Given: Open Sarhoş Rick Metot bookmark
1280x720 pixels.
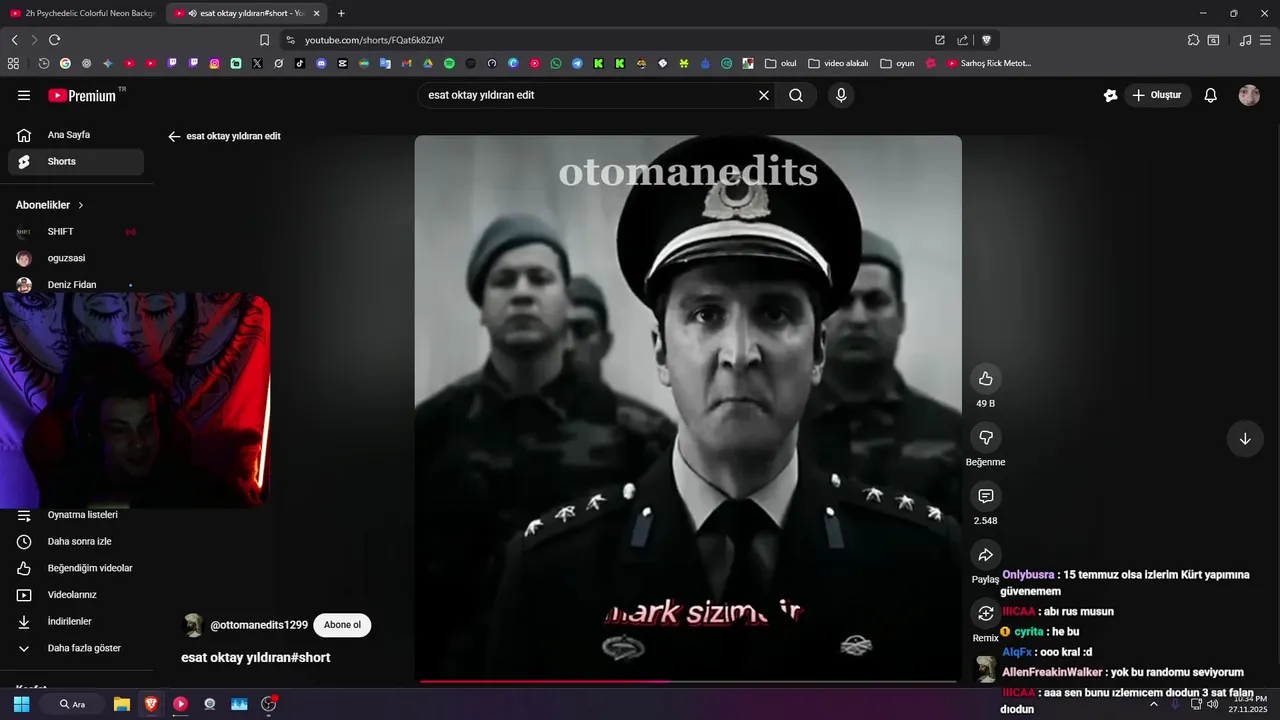Looking at the screenshot, I should (988, 63).
